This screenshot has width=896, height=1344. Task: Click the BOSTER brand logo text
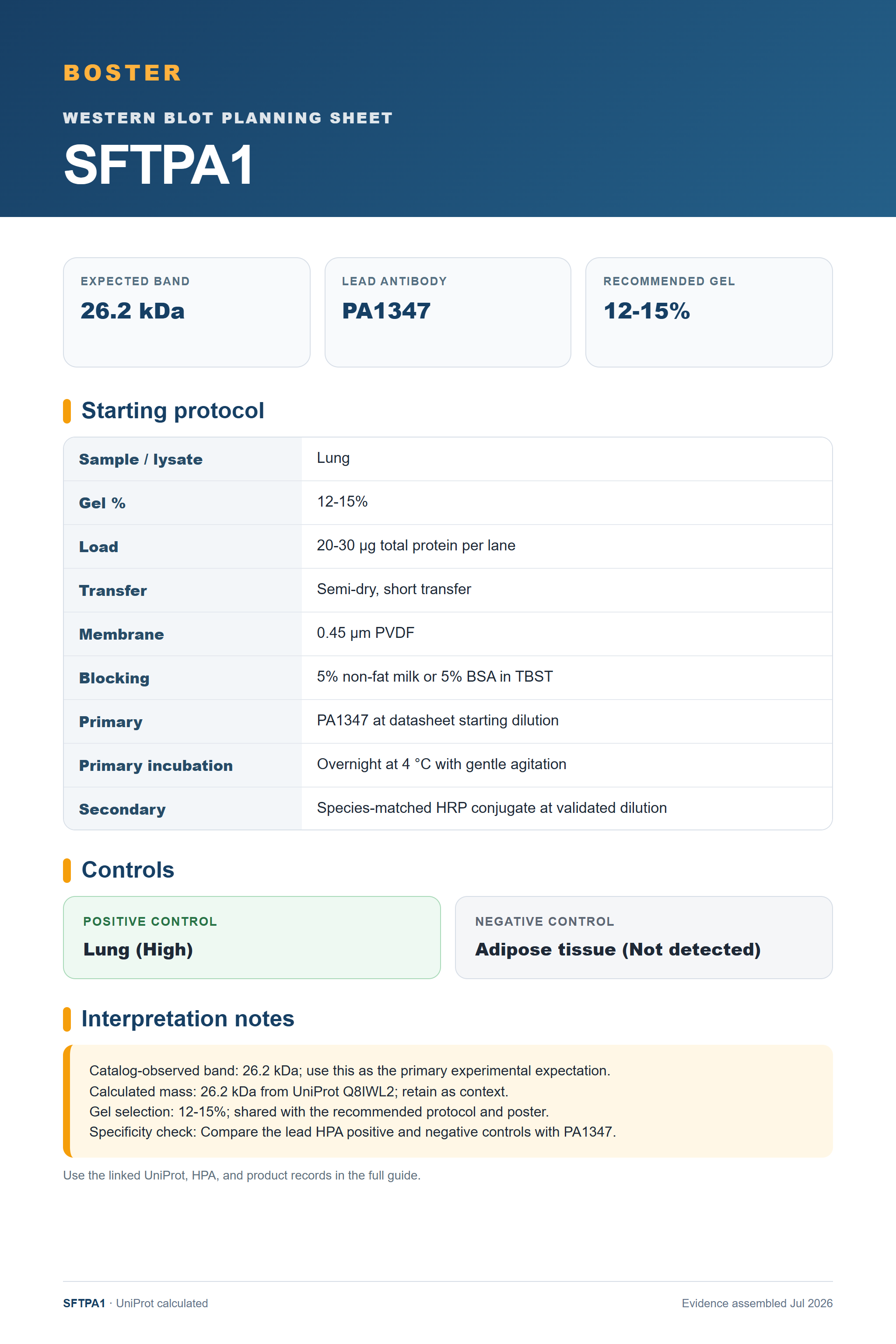click(x=122, y=73)
